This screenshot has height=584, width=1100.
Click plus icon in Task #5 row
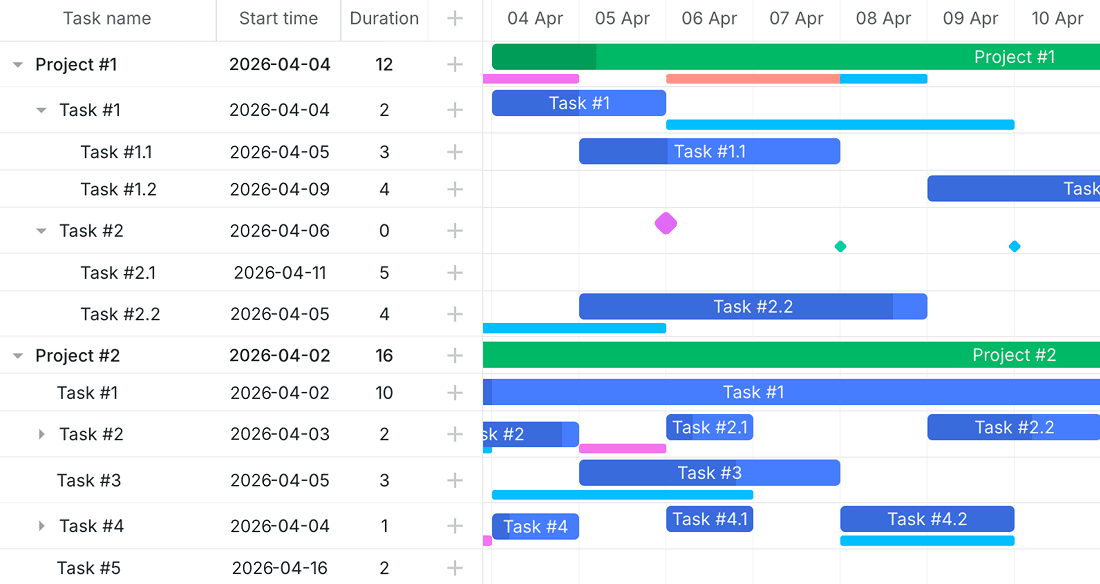tap(455, 568)
